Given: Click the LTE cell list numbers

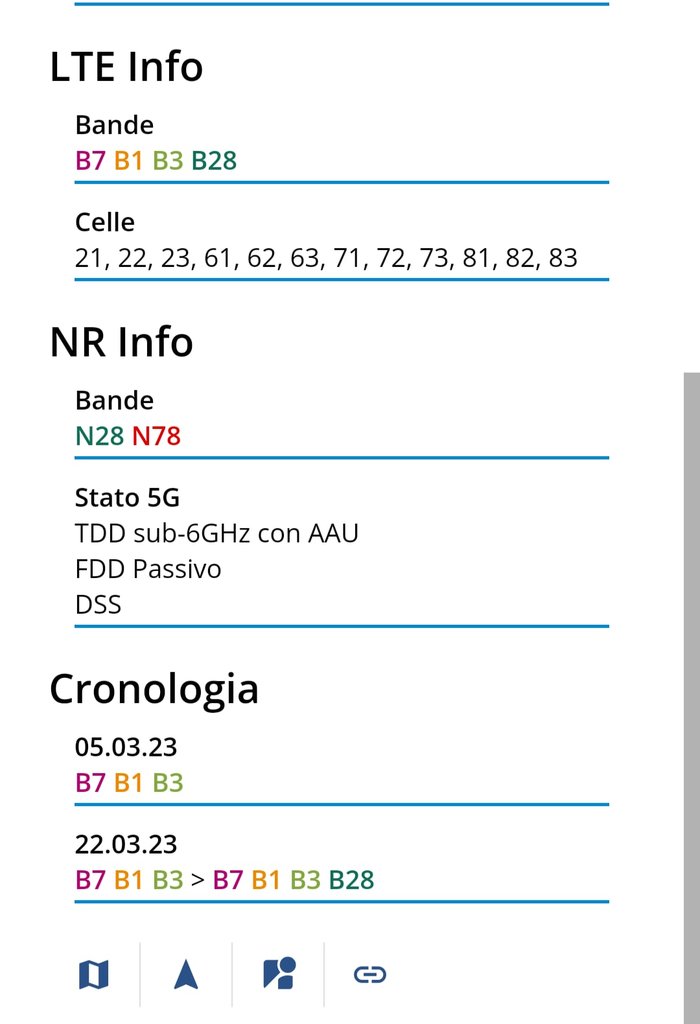Looking at the screenshot, I should point(326,258).
